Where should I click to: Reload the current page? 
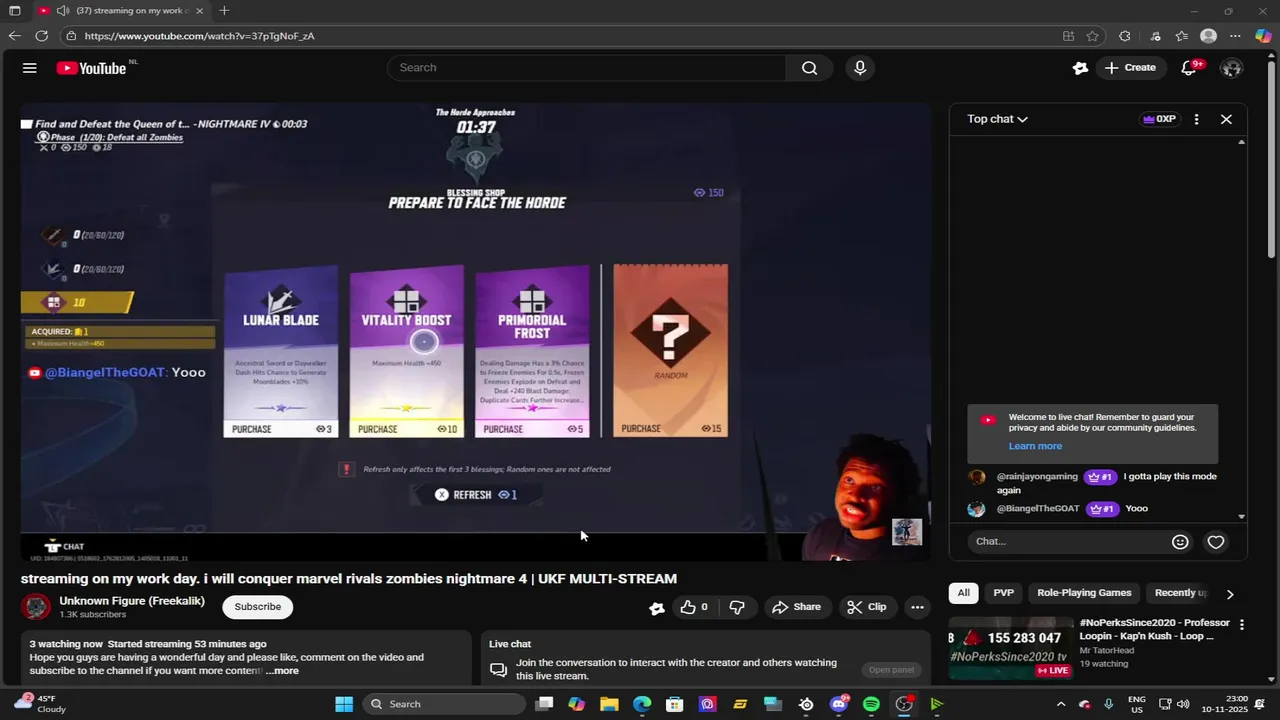pyautogui.click(x=41, y=36)
